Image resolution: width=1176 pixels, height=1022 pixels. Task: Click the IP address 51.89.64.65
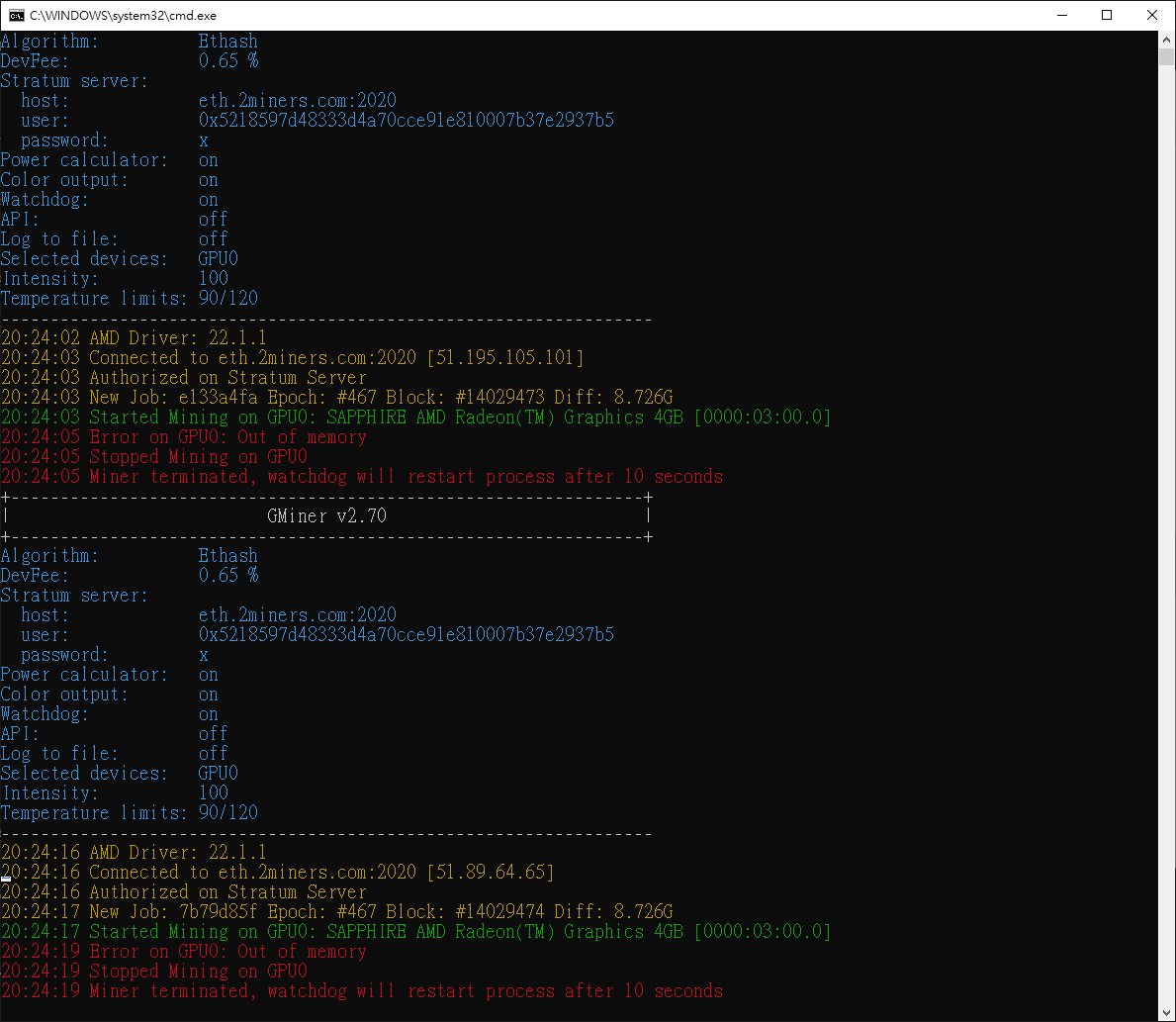pos(491,873)
